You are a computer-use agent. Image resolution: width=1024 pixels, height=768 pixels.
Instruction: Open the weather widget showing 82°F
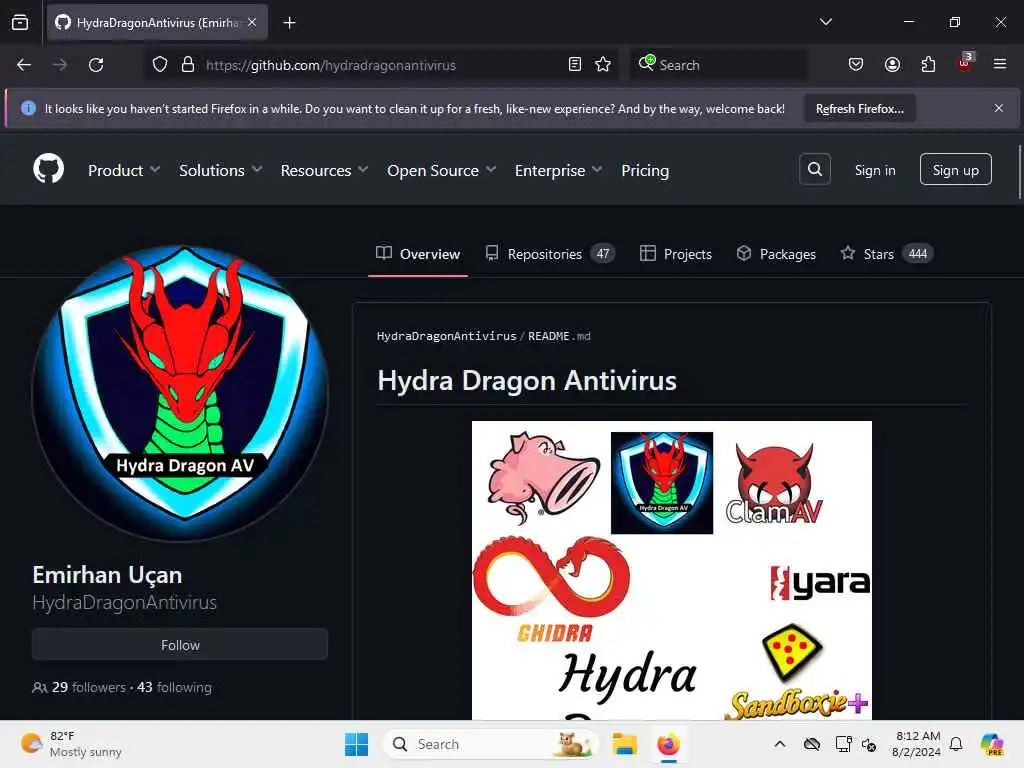(x=71, y=744)
